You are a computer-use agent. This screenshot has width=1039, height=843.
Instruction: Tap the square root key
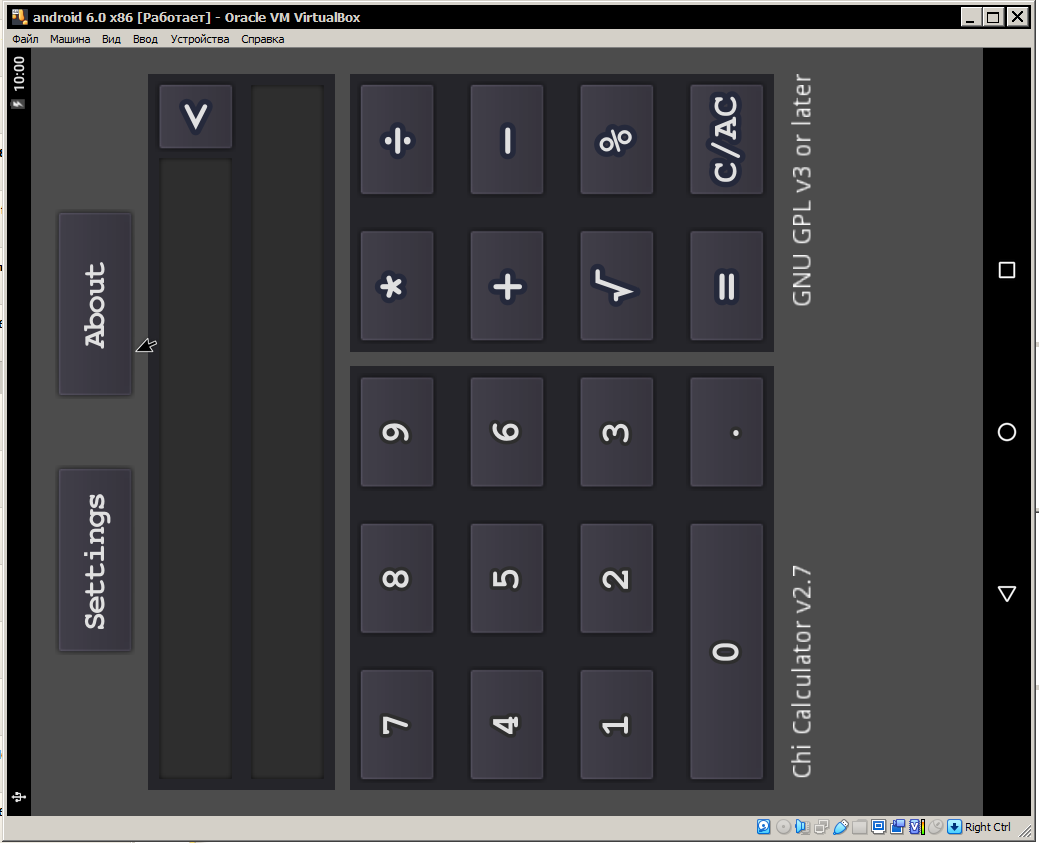616,286
